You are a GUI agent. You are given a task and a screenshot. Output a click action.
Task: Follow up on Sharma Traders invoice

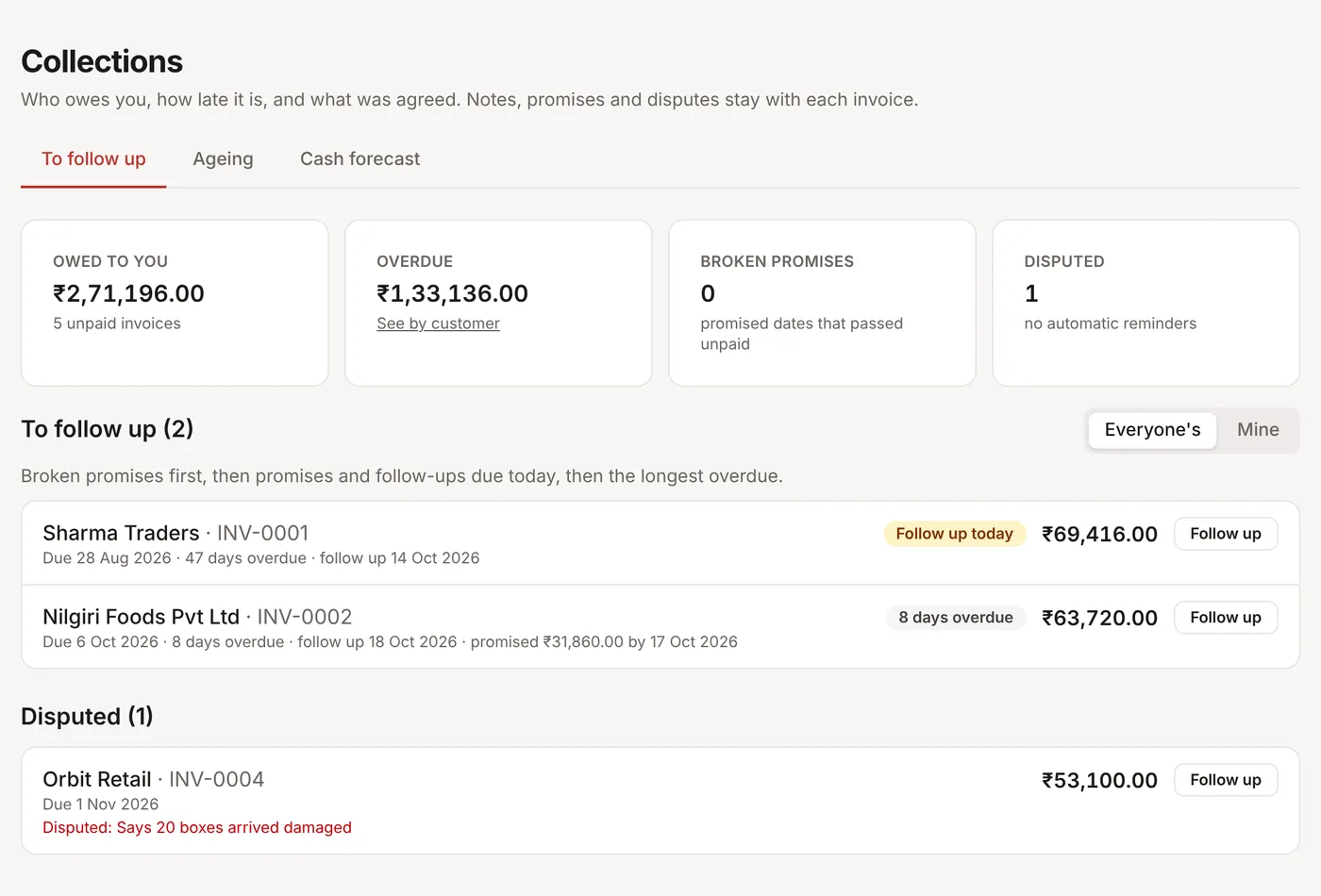(1225, 534)
